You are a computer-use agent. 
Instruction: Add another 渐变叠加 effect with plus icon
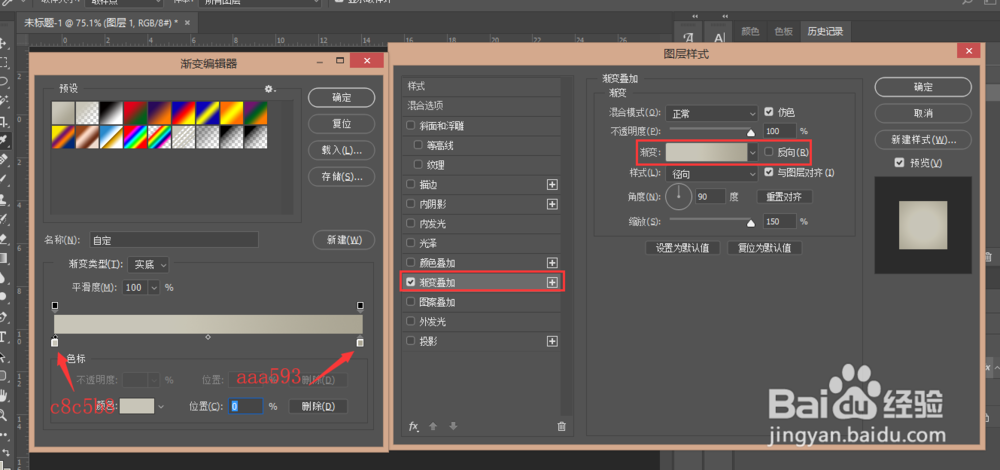point(552,282)
